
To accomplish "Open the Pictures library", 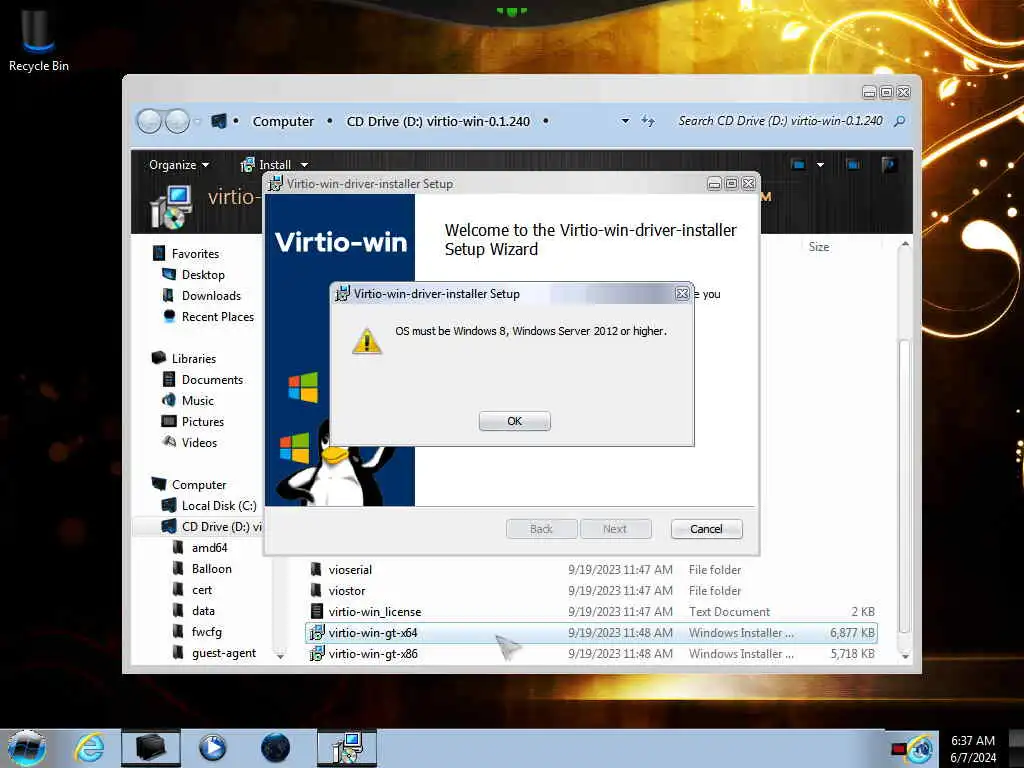I will tap(202, 421).
